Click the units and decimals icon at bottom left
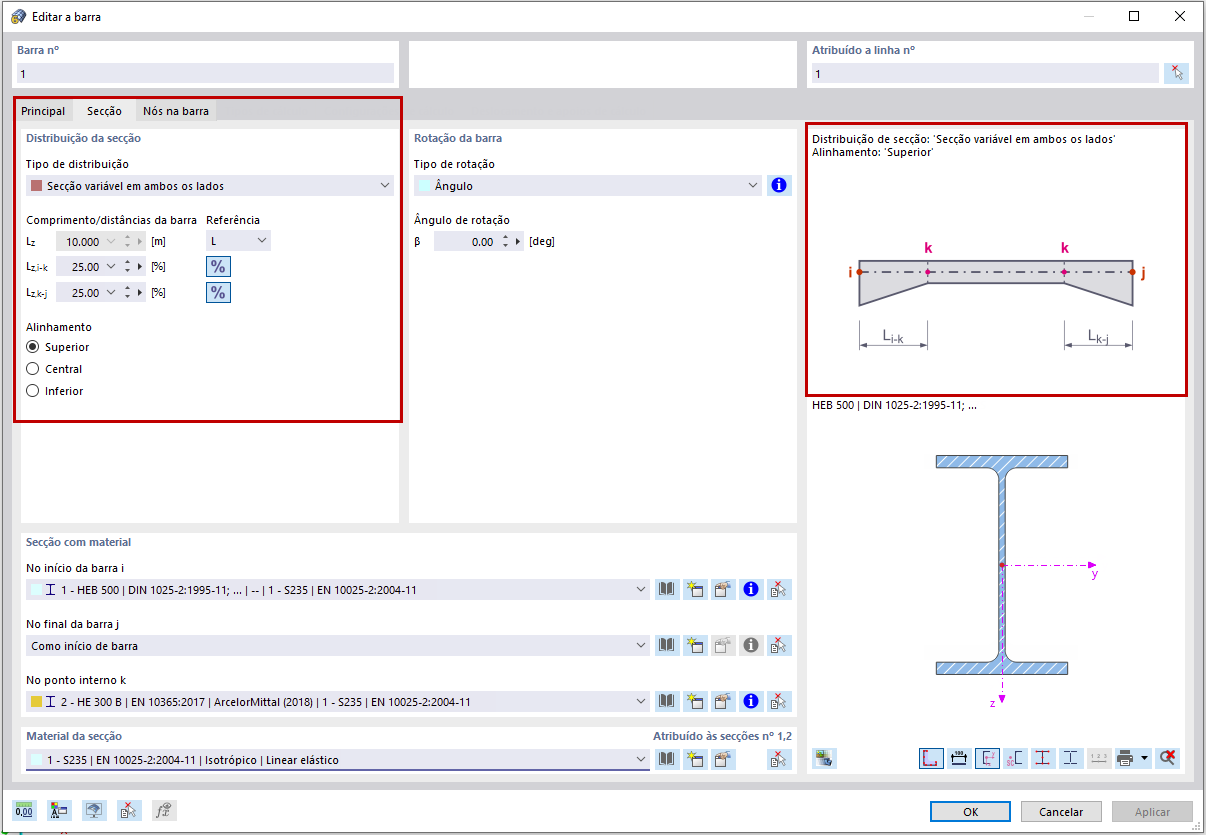 23,811
